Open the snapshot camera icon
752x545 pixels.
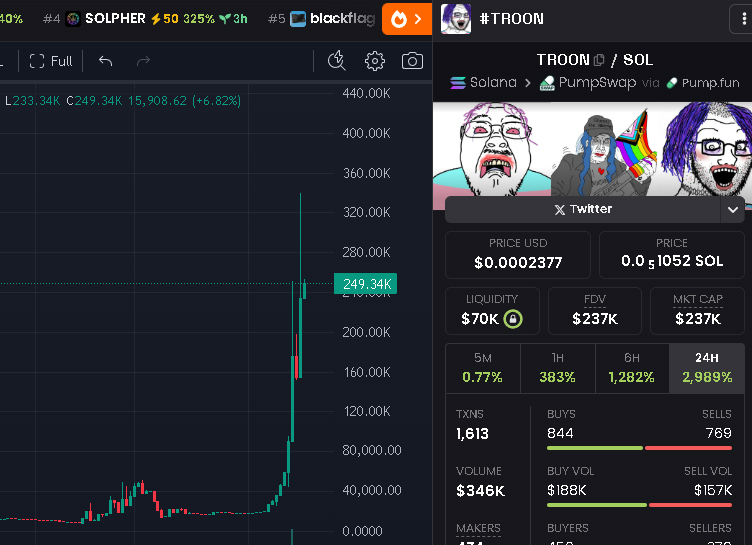(x=412, y=61)
